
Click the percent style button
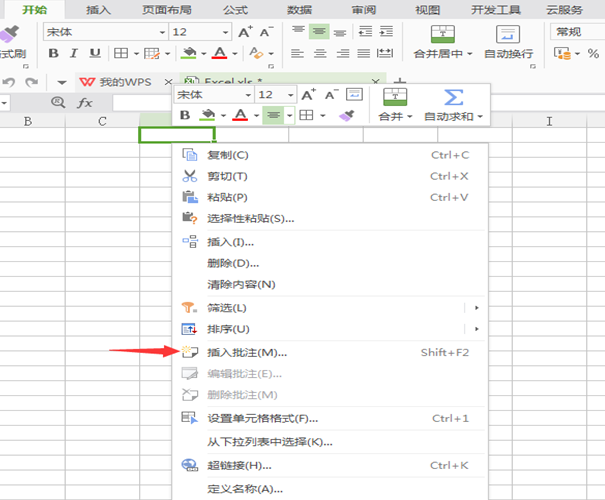pyautogui.click(x=593, y=53)
